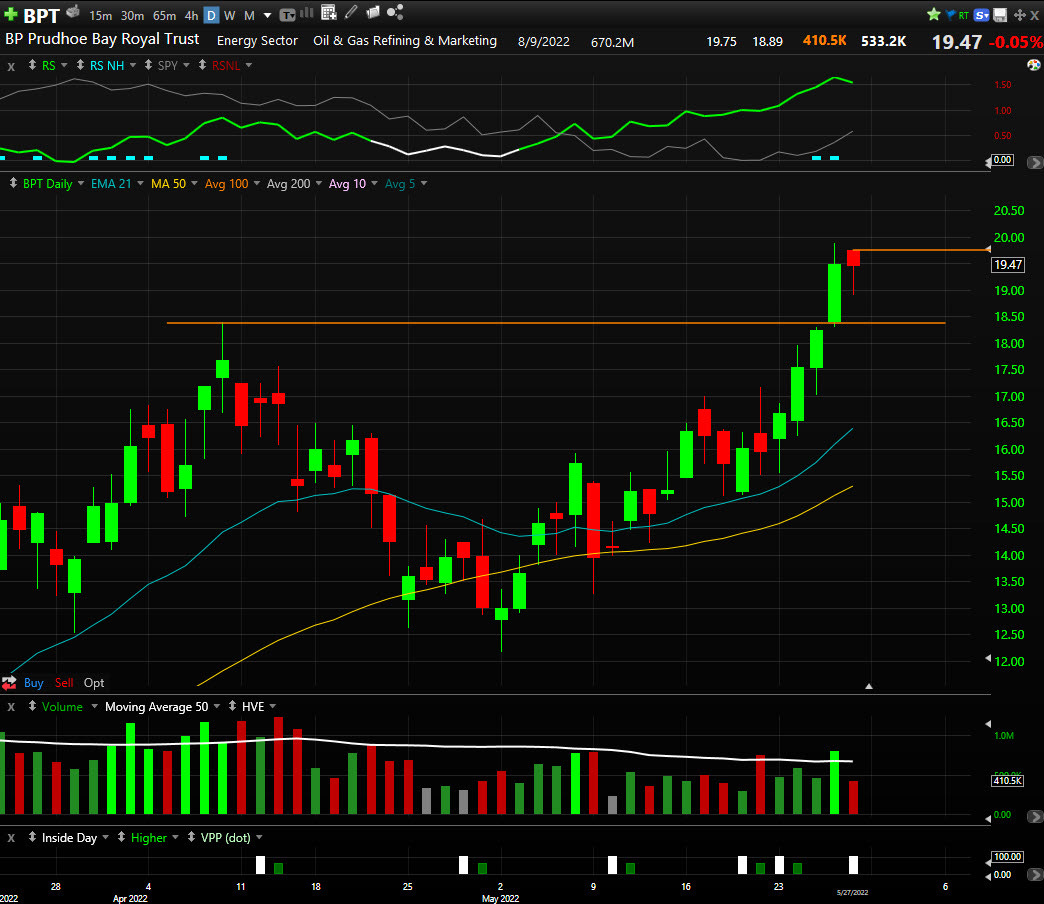The height and width of the screenshot is (904, 1044).
Task: Expand the Avg 200 dropdown arrow
Action: click(319, 183)
